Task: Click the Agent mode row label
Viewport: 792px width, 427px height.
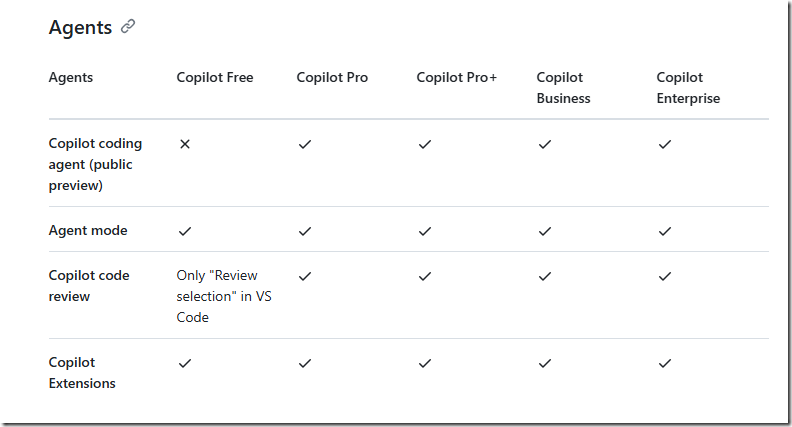Action: pyautogui.click(x=88, y=230)
